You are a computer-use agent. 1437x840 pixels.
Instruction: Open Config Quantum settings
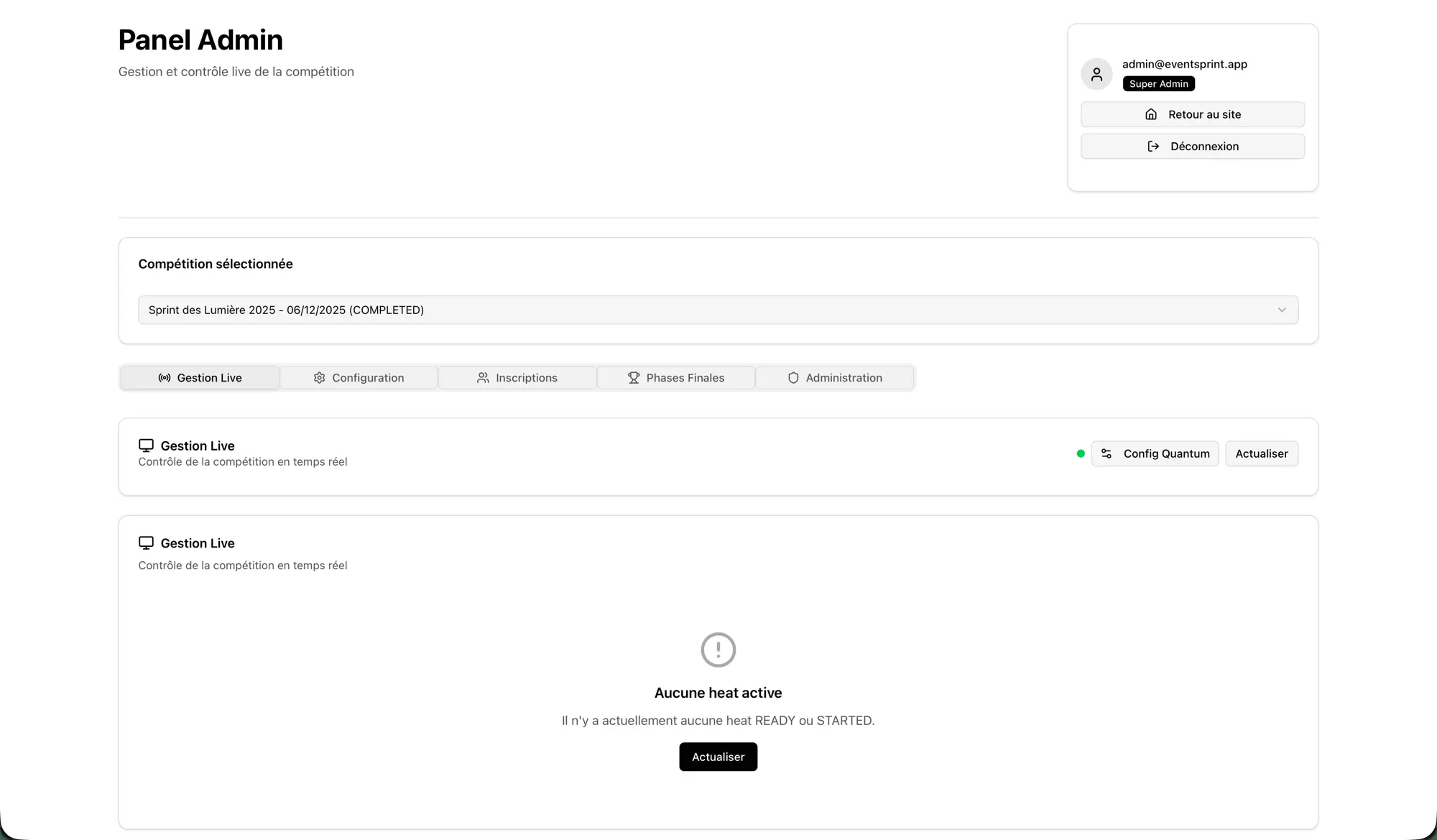coord(1155,454)
